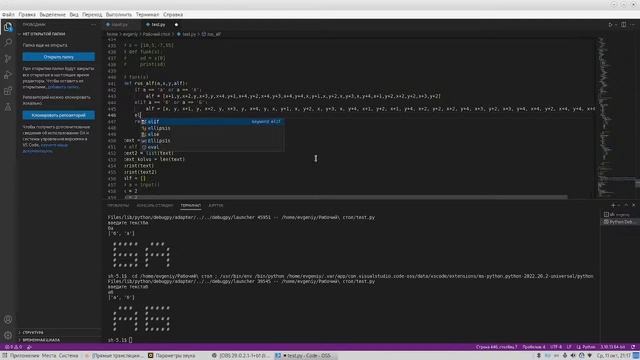Open the Testing flask view
Screen dimensions: 640x360
coord(8,107)
